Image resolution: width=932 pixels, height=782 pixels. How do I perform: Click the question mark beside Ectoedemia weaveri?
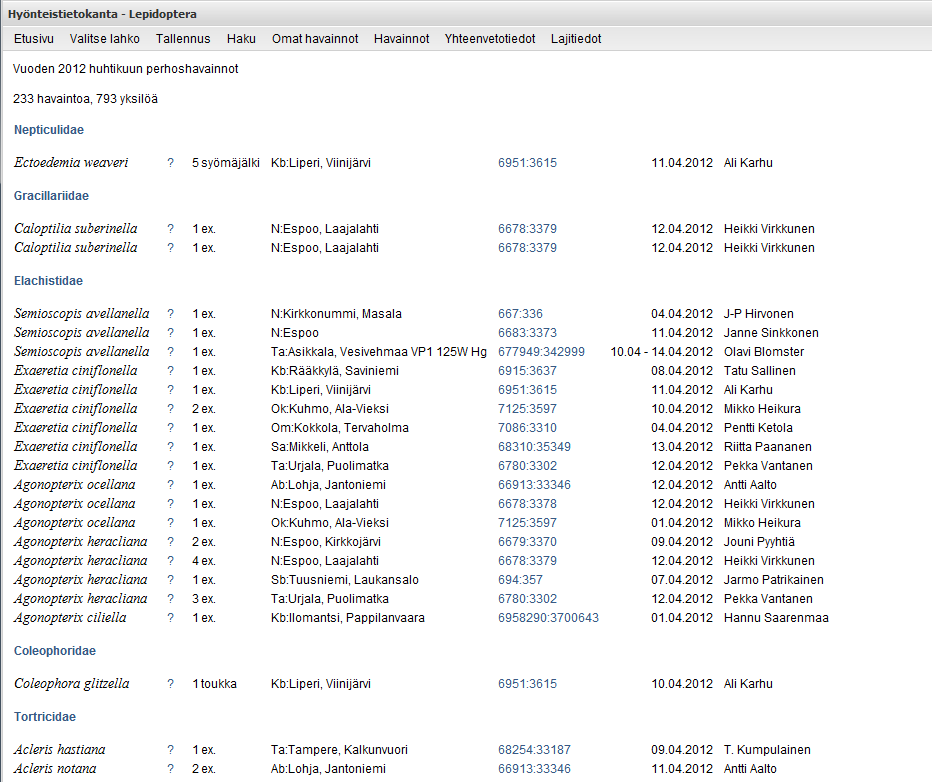[x=171, y=163]
